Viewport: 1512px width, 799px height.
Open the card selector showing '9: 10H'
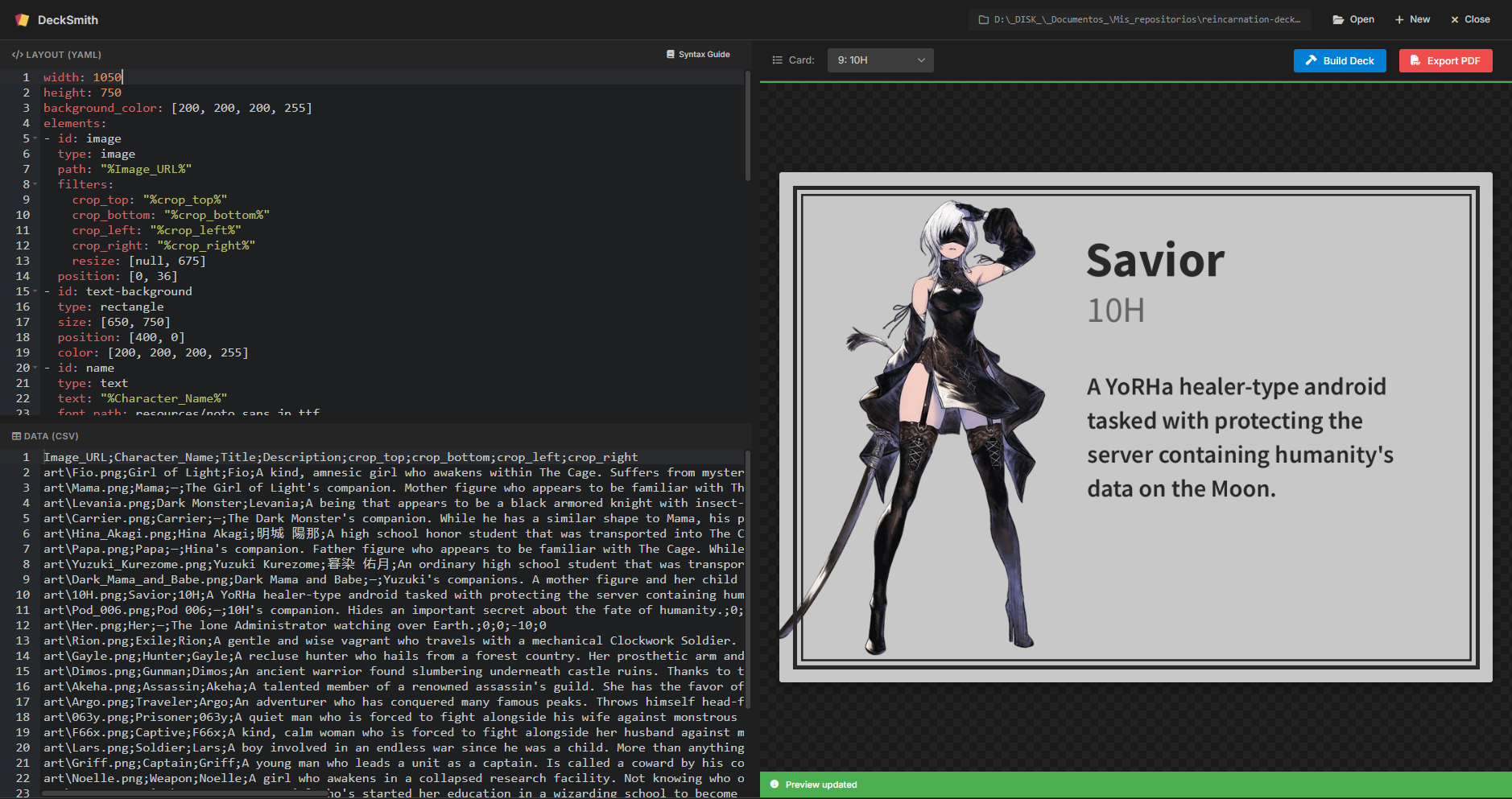880,60
